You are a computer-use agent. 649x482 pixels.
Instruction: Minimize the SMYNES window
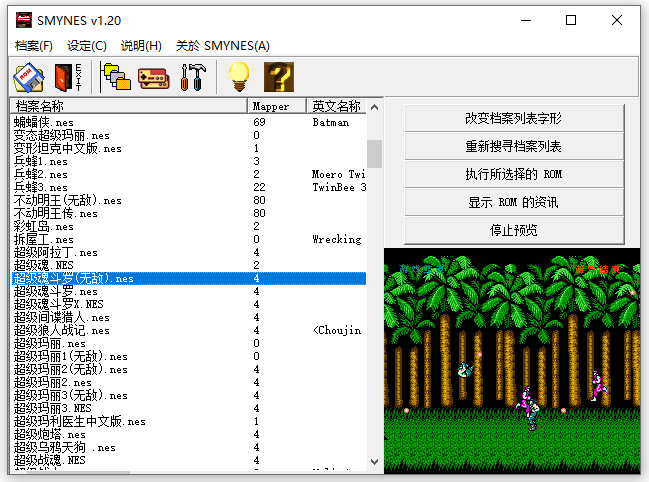click(x=526, y=20)
